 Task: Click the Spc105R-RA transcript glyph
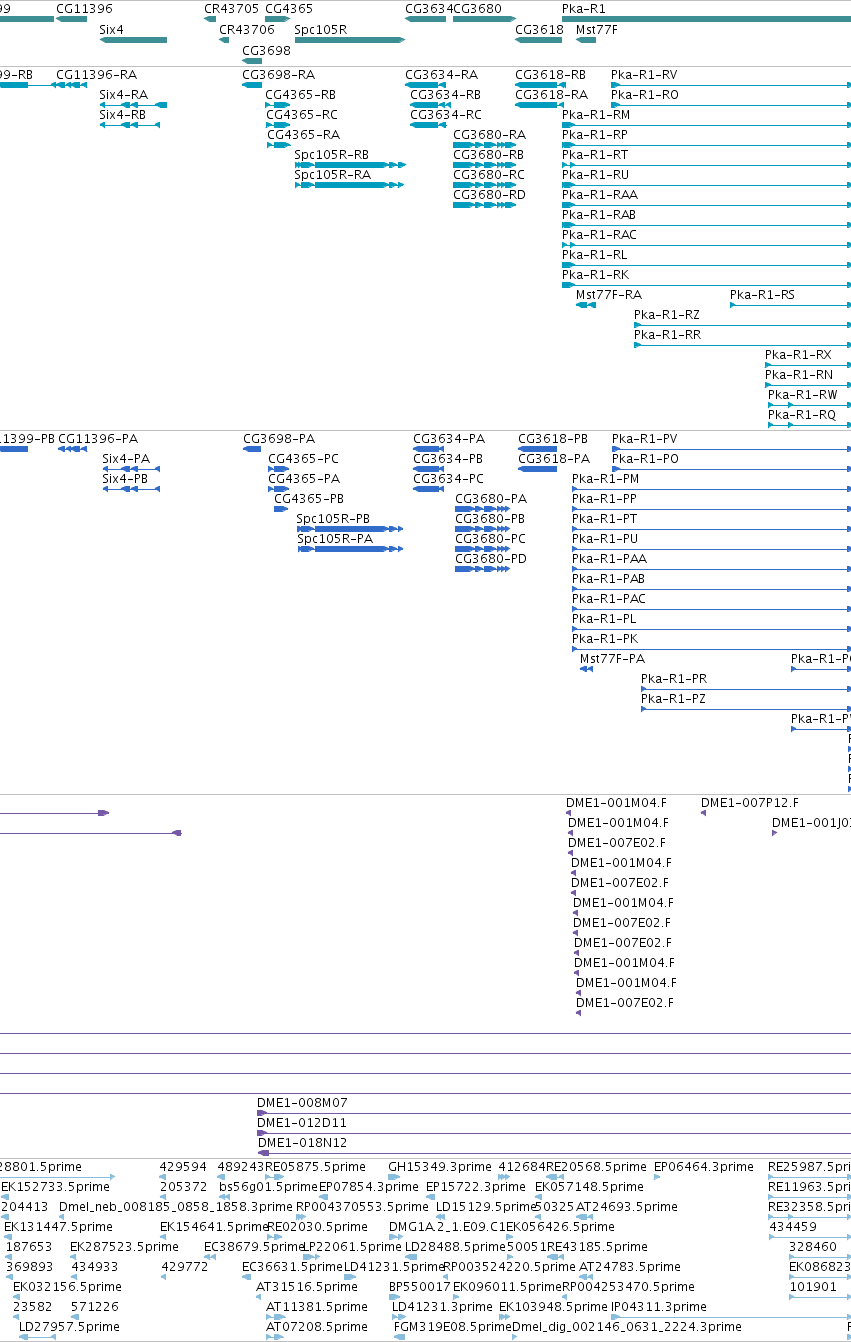coord(349,185)
